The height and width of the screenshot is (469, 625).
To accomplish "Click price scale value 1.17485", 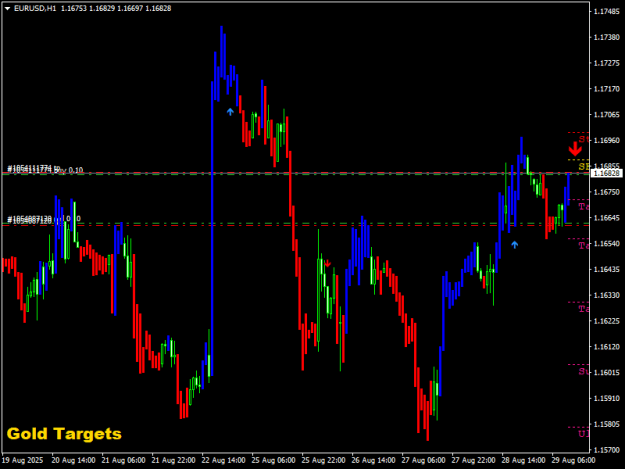I will (607, 11).
